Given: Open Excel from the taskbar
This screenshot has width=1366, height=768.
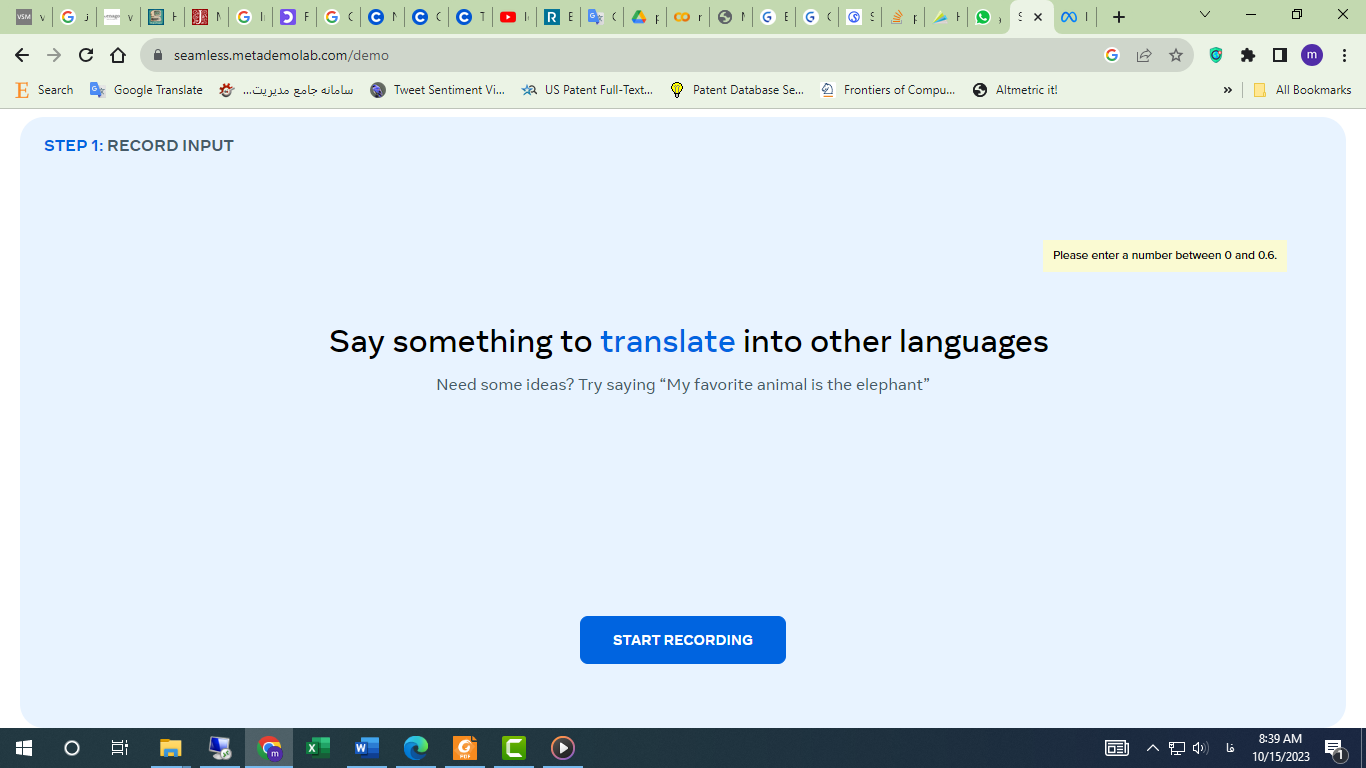Looking at the screenshot, I should coord(318,748).
